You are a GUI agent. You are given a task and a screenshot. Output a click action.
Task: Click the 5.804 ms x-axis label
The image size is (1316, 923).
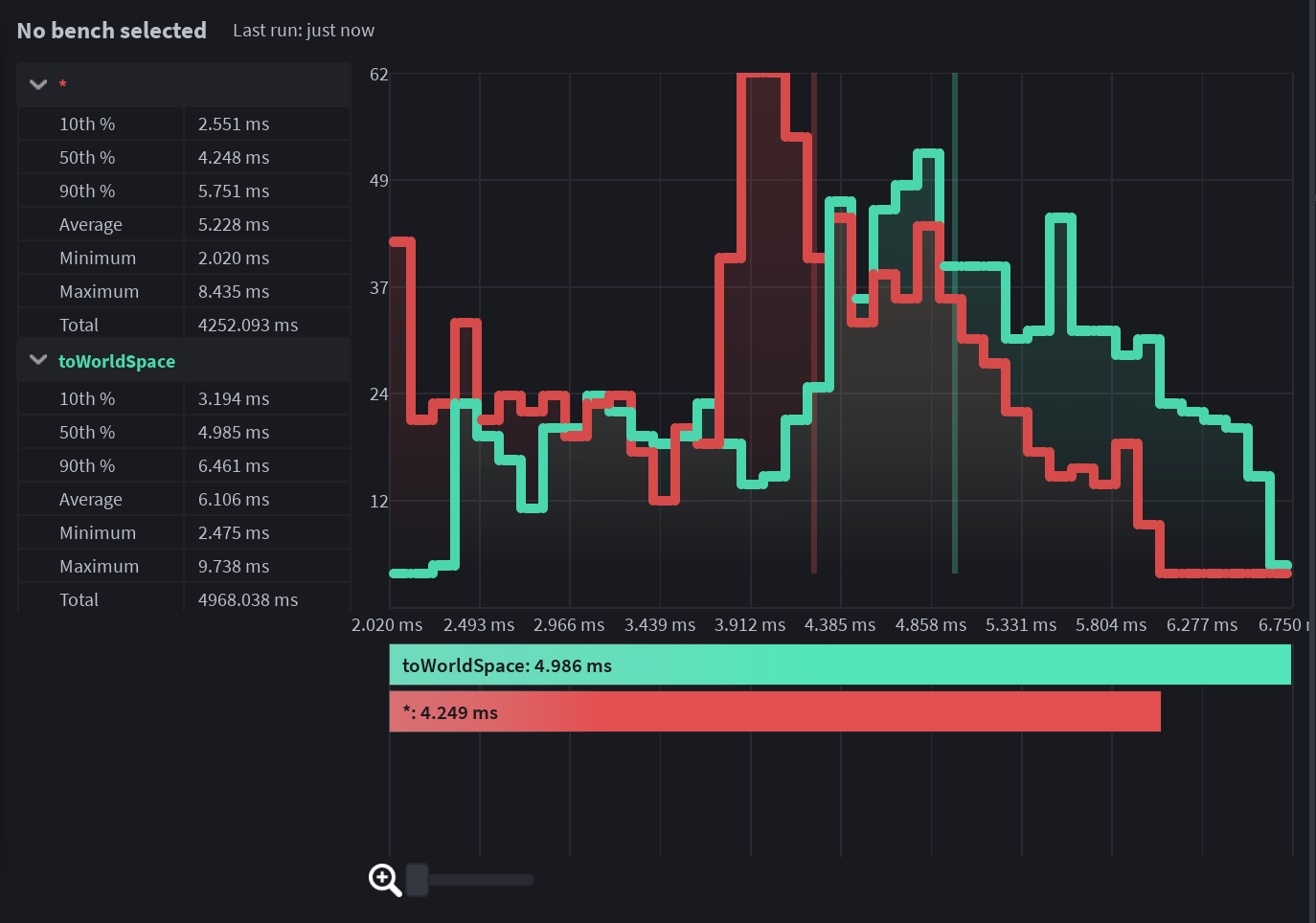click(x=1111, y=625)
